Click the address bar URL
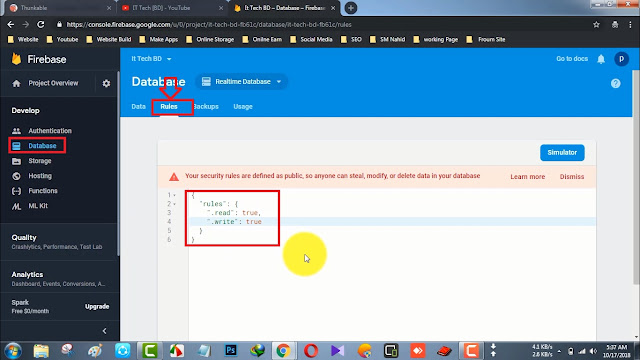Image resolution: width=640 pixels, height=360 pixels. pyautogui.click(x=209, y=24)
